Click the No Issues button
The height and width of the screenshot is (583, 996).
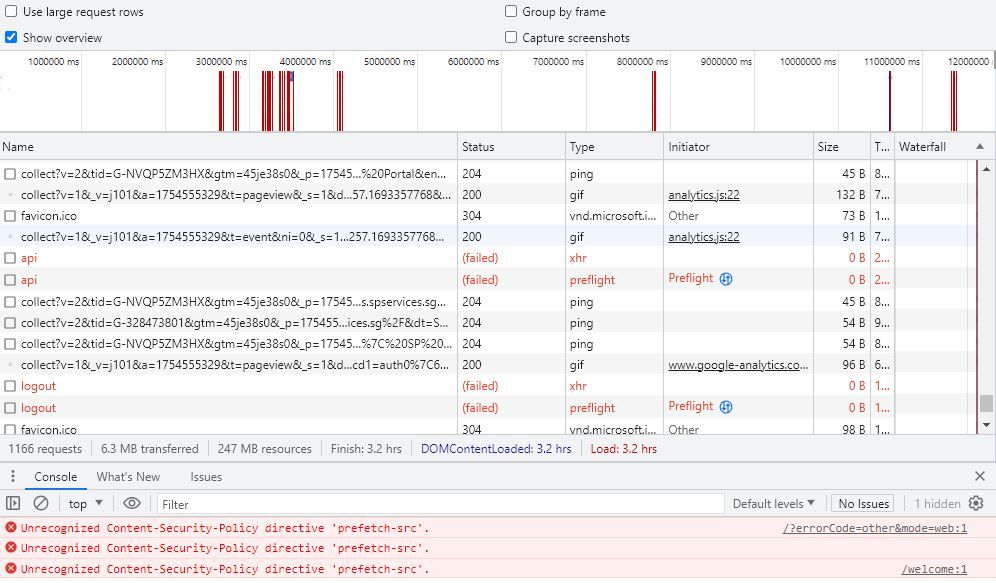point(864,504)
